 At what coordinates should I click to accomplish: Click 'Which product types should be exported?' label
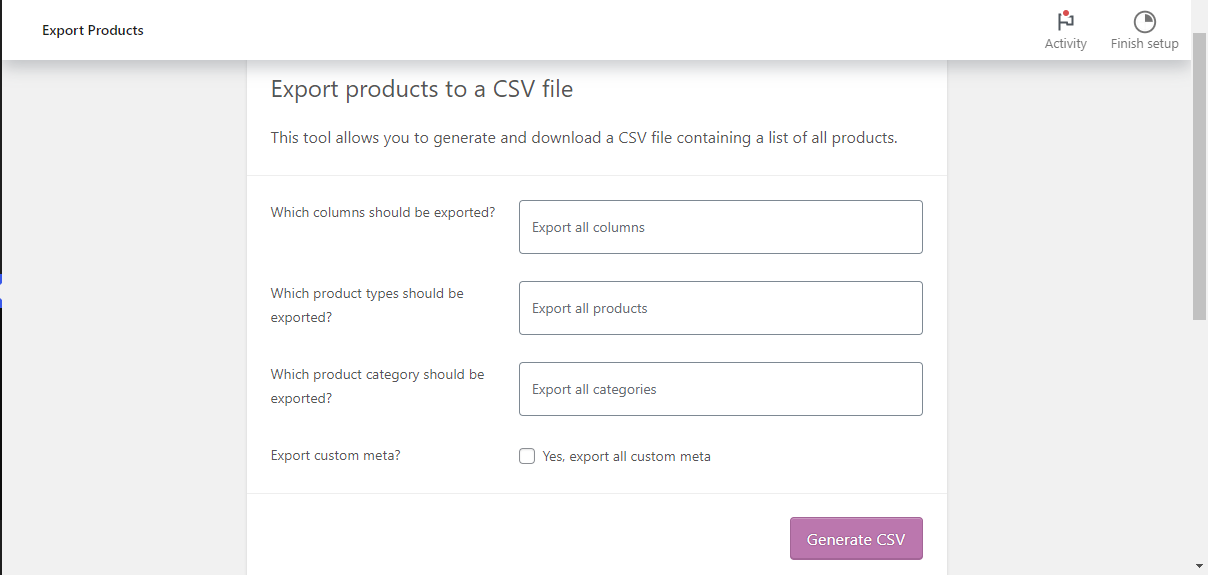tap(367, 305)
